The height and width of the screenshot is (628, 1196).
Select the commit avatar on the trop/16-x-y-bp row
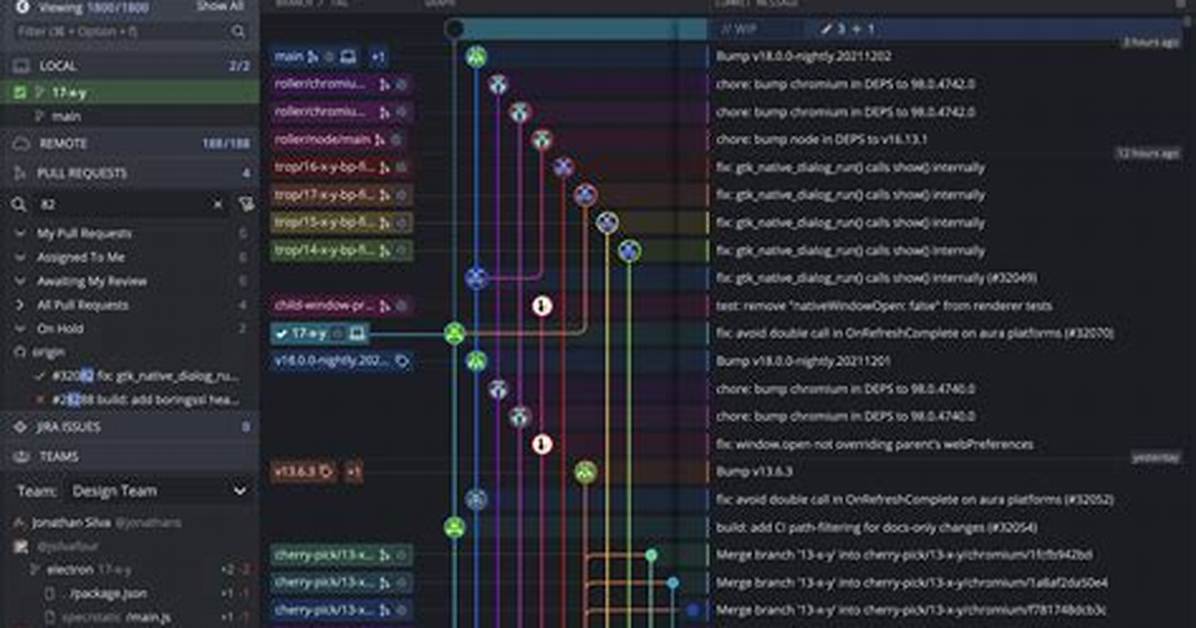coord(564,167)
